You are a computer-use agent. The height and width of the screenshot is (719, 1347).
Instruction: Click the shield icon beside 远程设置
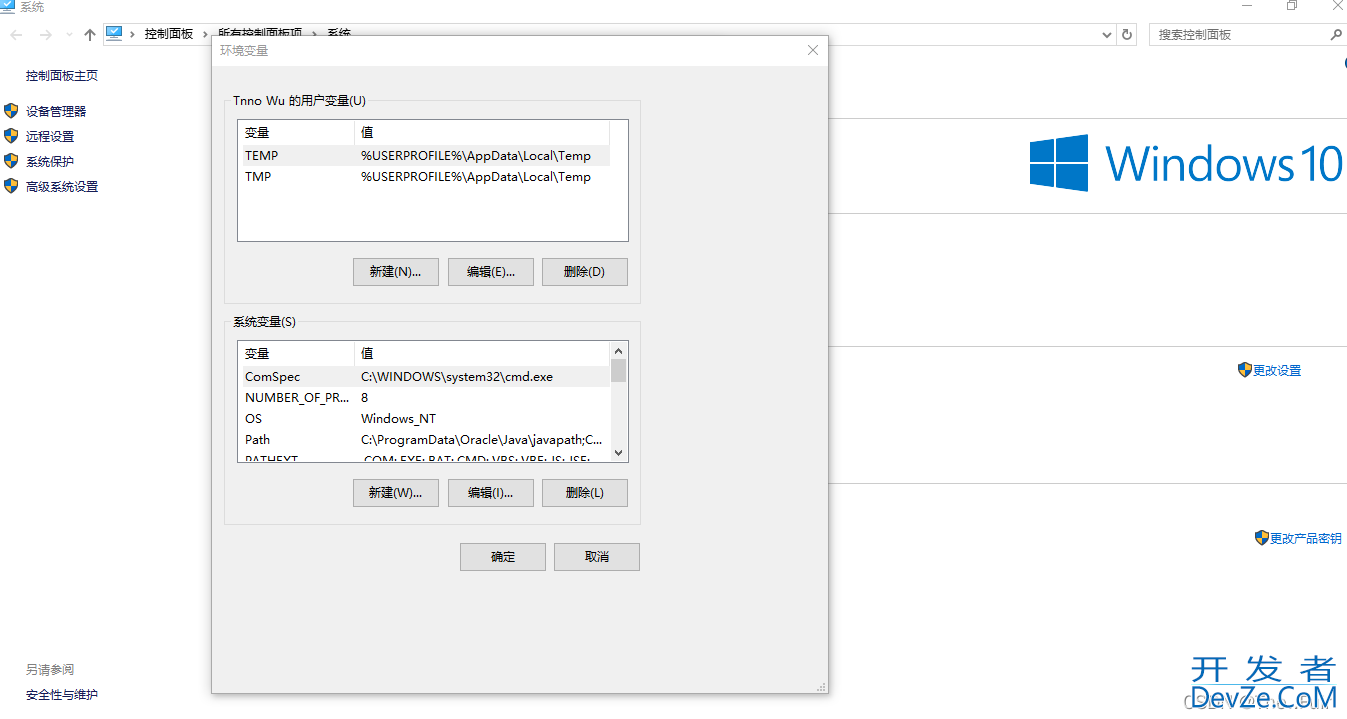pos(11,136)
